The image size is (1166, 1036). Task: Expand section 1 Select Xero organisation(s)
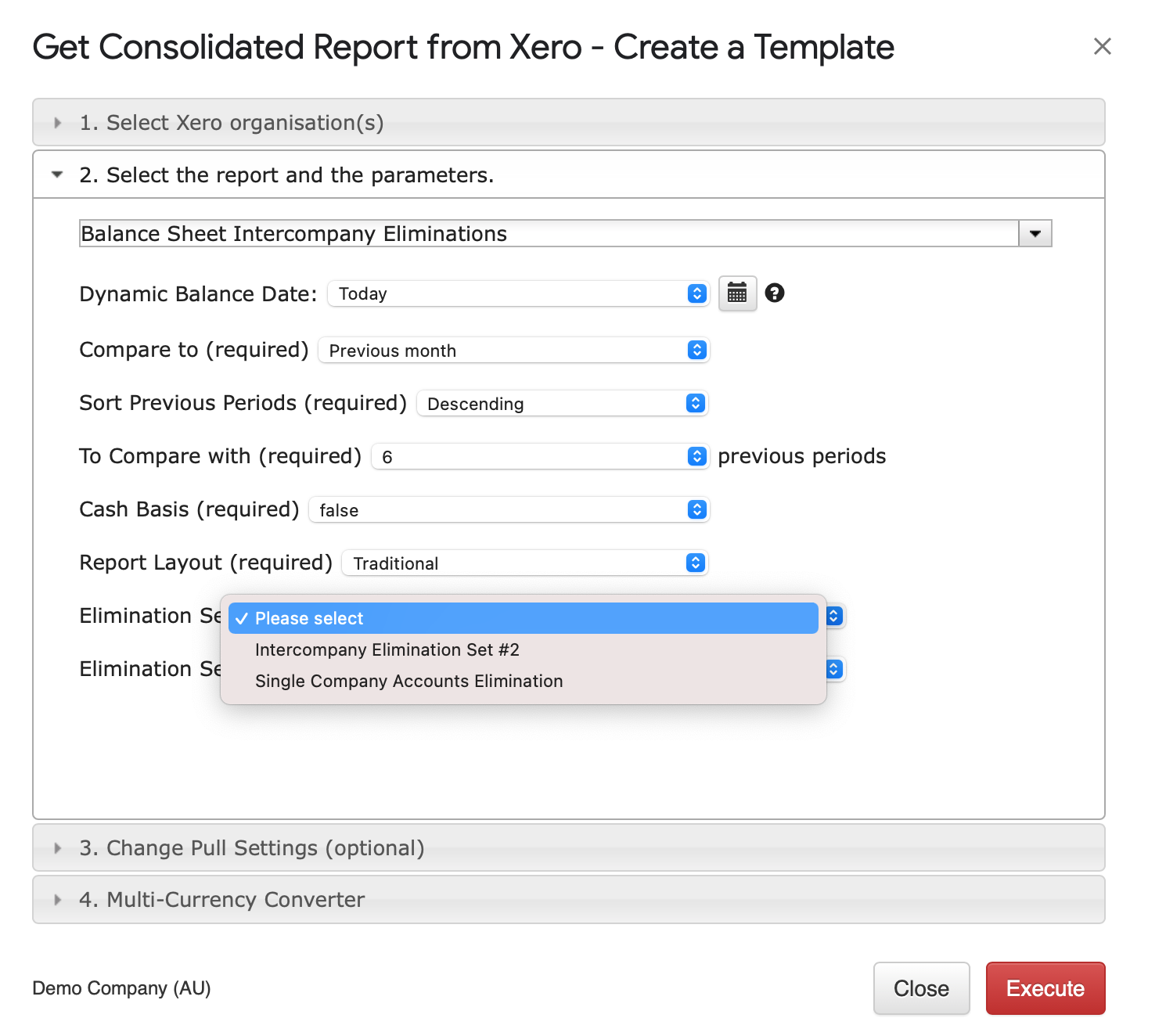[569, 122]
